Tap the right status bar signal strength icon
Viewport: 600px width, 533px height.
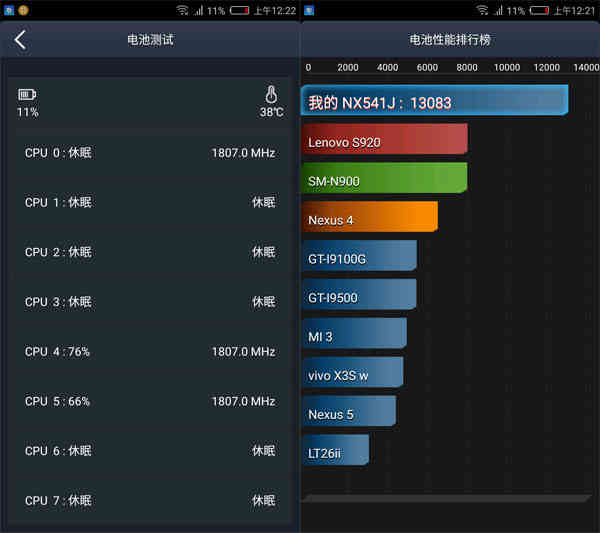[498, 10]
